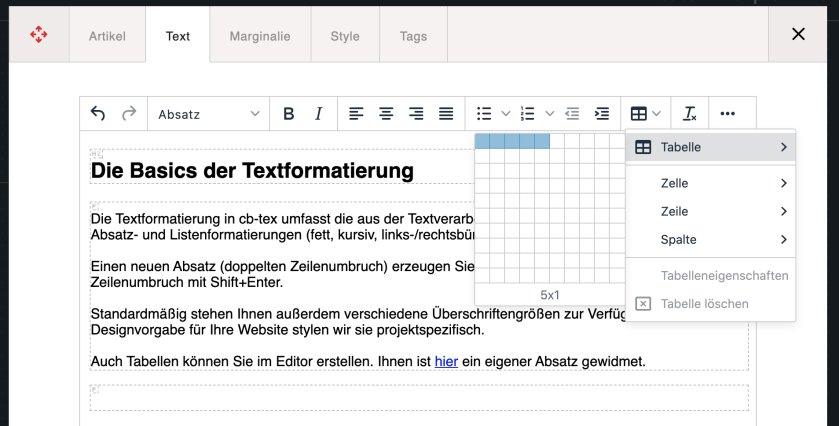Follow the "hier" hyperlink in the text
Screen dimensions: 839x426
coord(446,361)
